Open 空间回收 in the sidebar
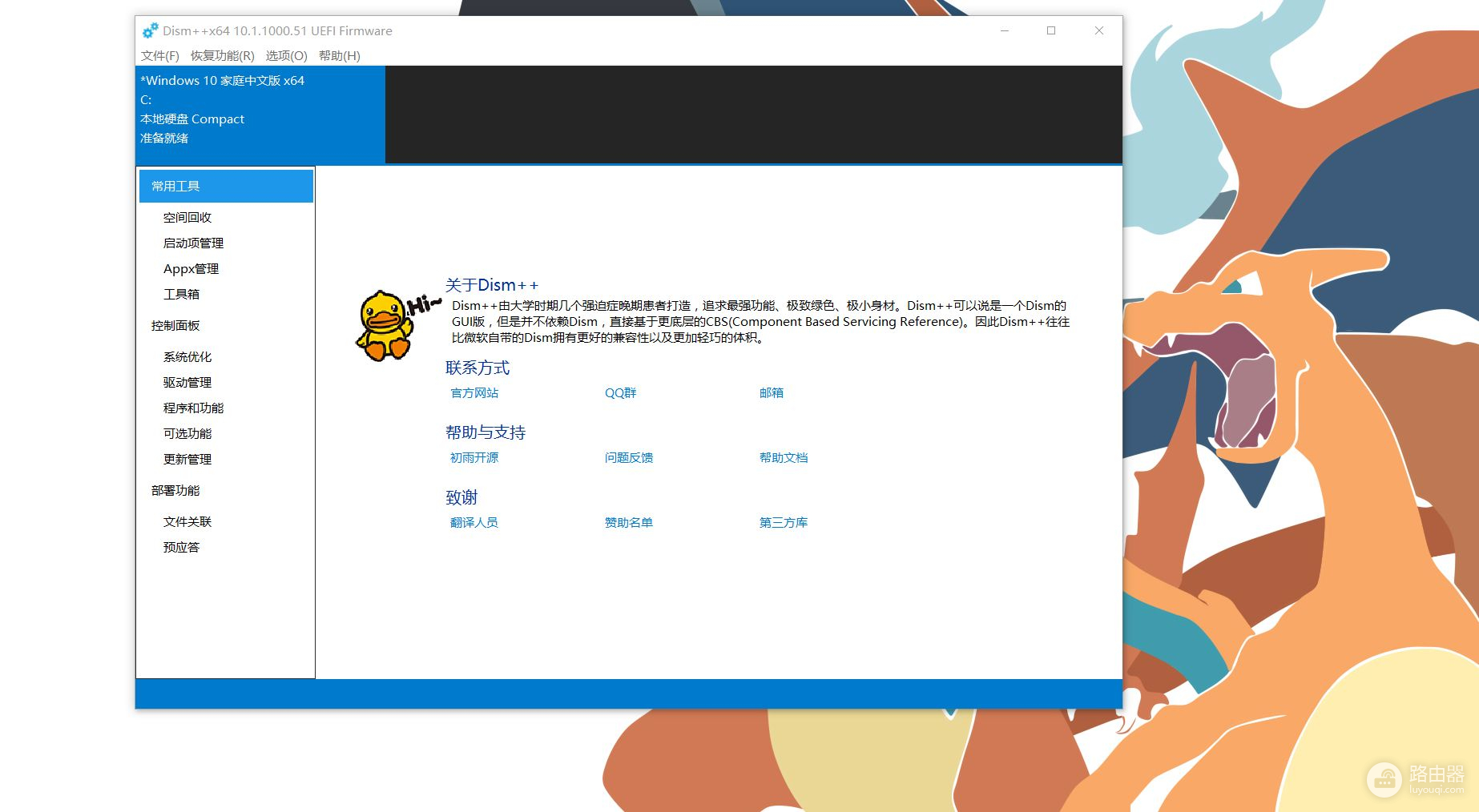 point(187,217)
